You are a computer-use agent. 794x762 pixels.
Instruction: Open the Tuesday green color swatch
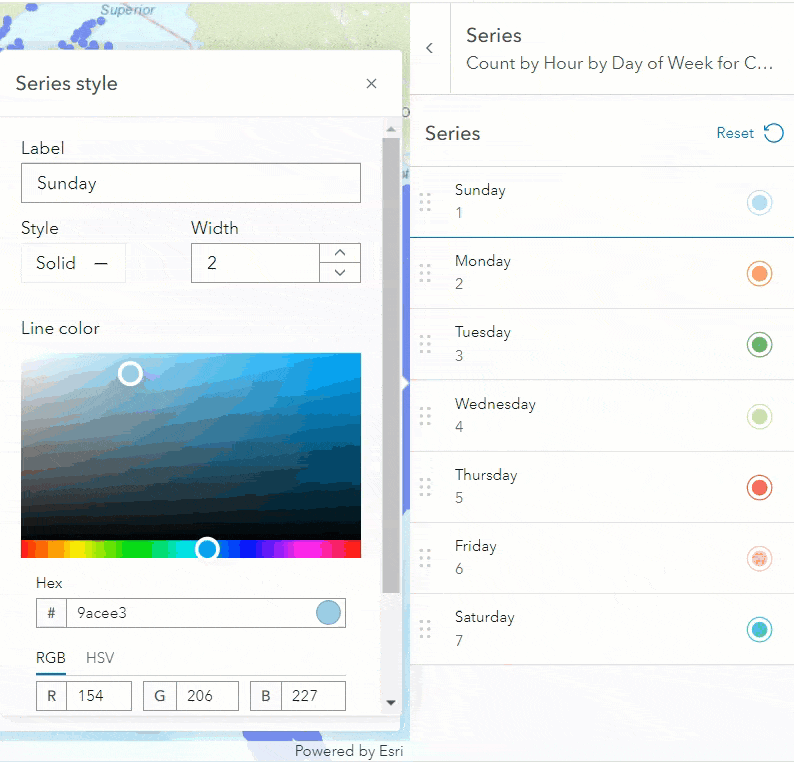click(759, 345)
